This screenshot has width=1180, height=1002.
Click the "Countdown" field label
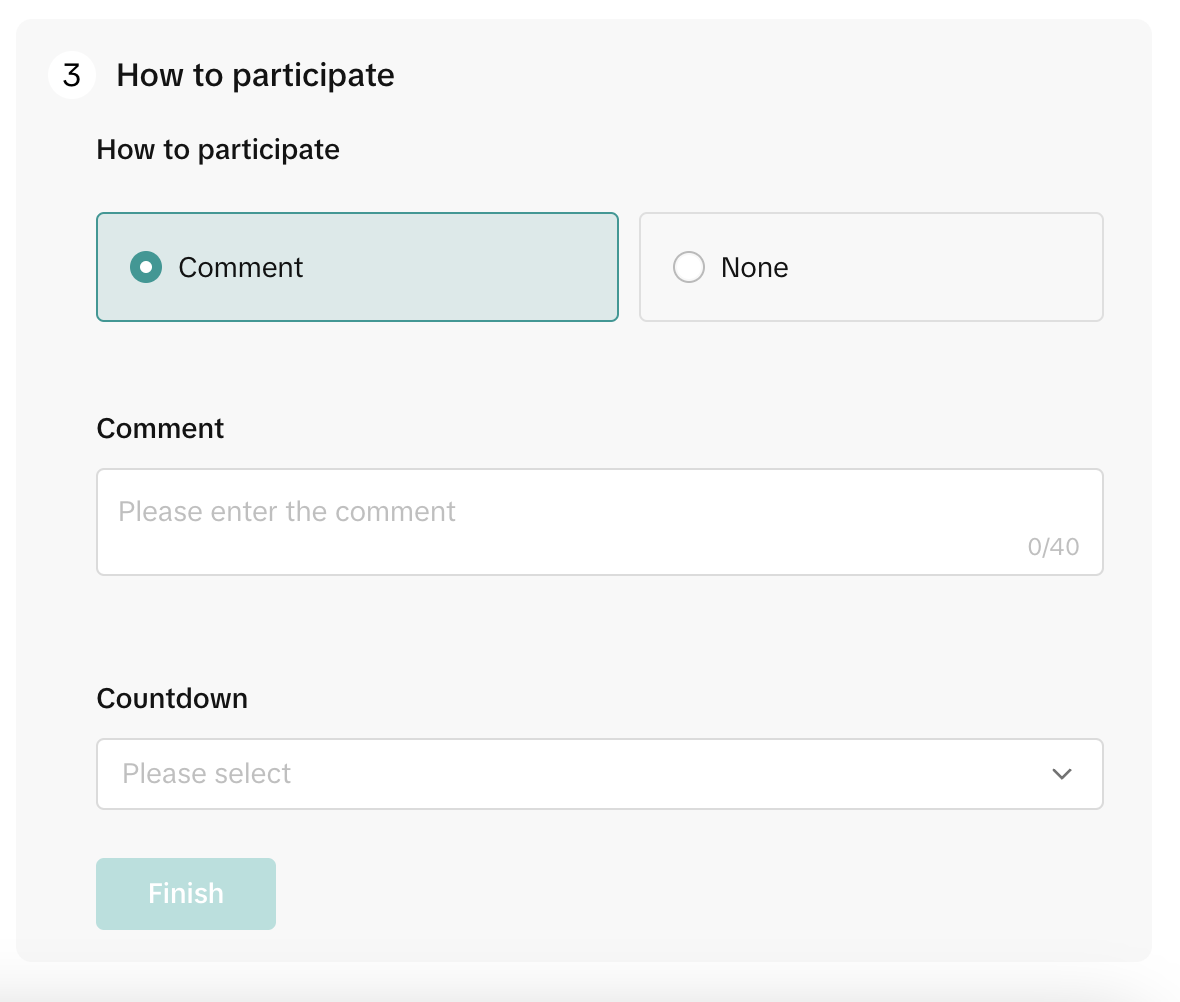[x=172, y=698]
